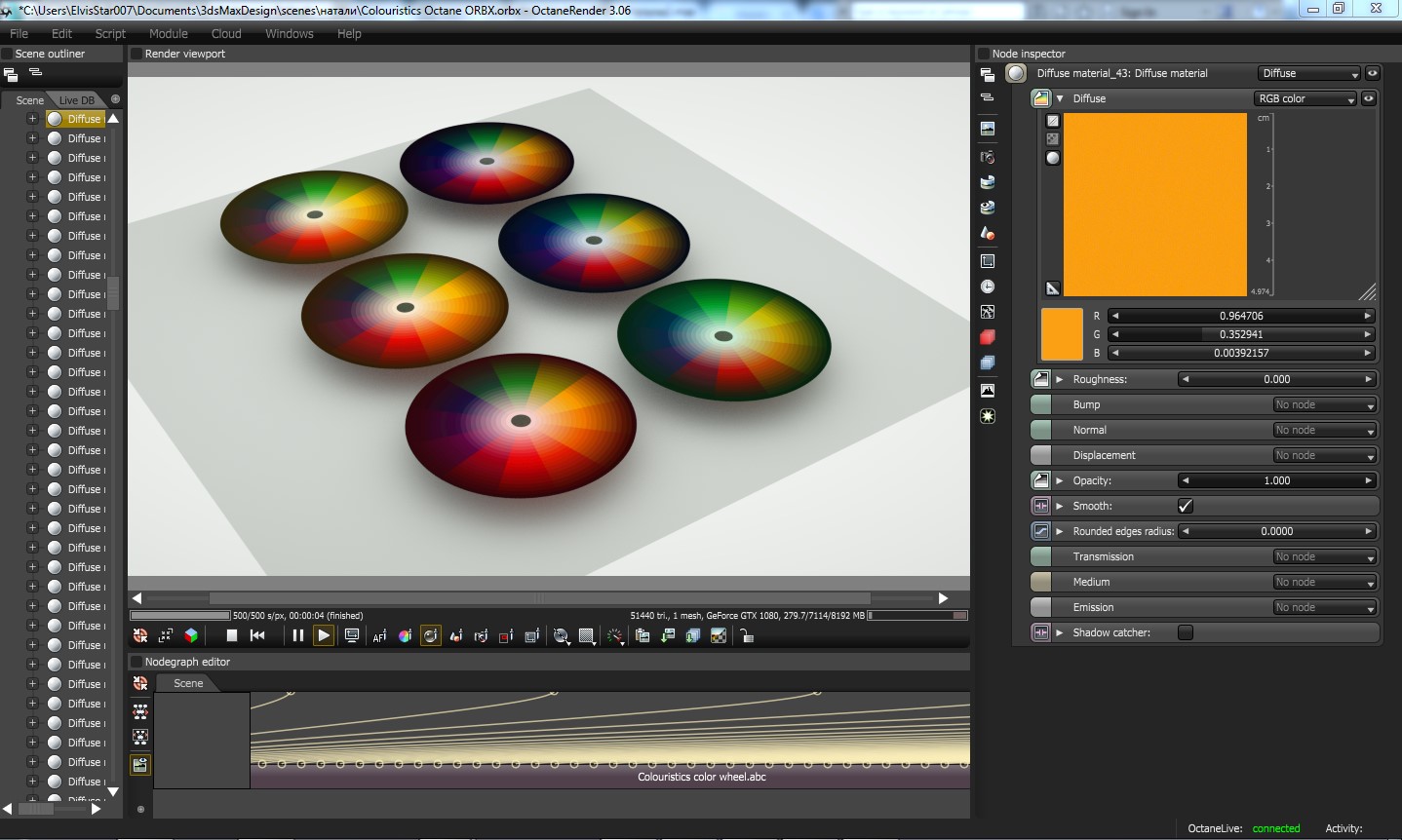Click the Scene tab in Nodegraph editor
Viewport: 1402px width, 840px height.
pos(188,683)
